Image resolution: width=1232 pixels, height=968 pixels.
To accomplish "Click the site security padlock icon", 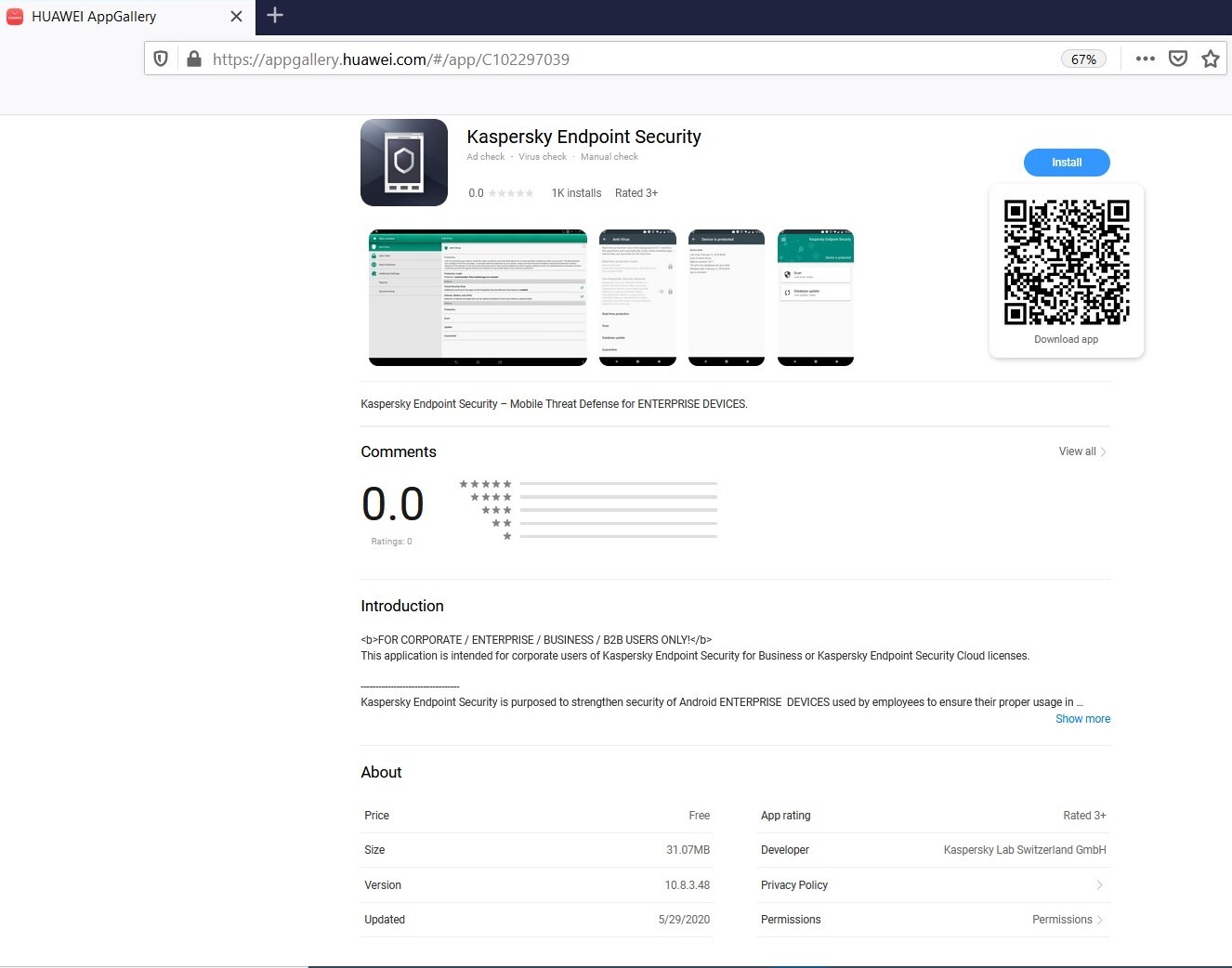I will (x=194, y=59).
